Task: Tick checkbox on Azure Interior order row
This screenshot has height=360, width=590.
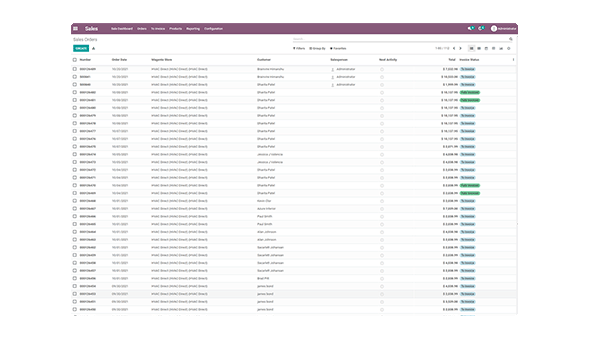Action: [x=75, y=209]
